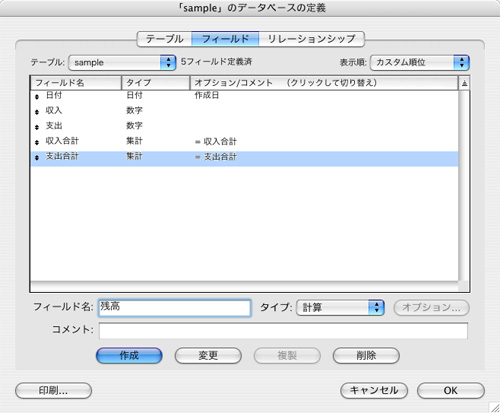Screen dimensions: 500x413
Task: Switch to the テーブル tab
Action: (x=165, y=39)
